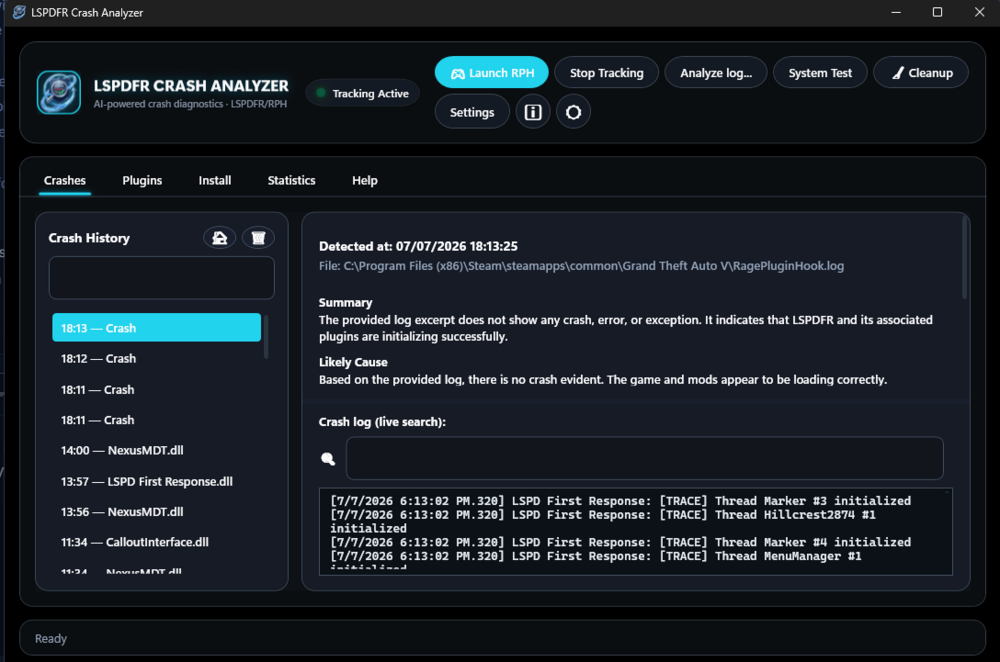Open Settings
The width and height of the screenshot is (1000, 662).
click(472, 112)
